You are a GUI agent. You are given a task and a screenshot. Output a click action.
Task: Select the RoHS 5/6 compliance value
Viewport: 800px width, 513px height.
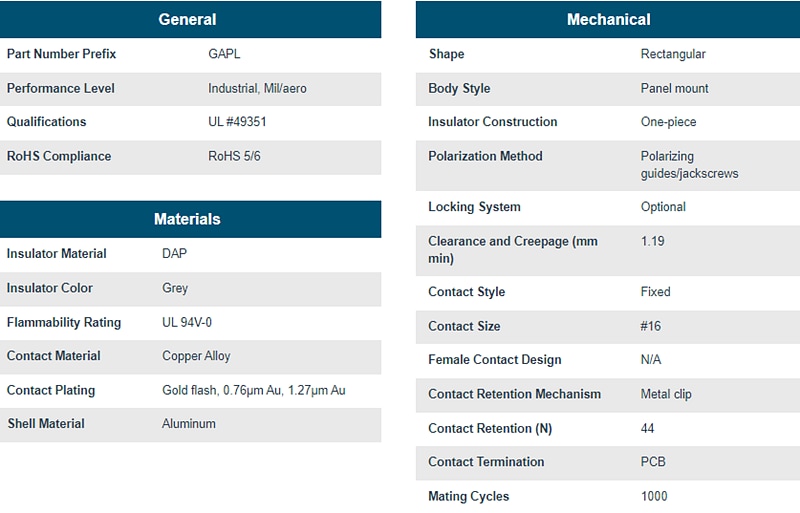(x=234, y=156)
